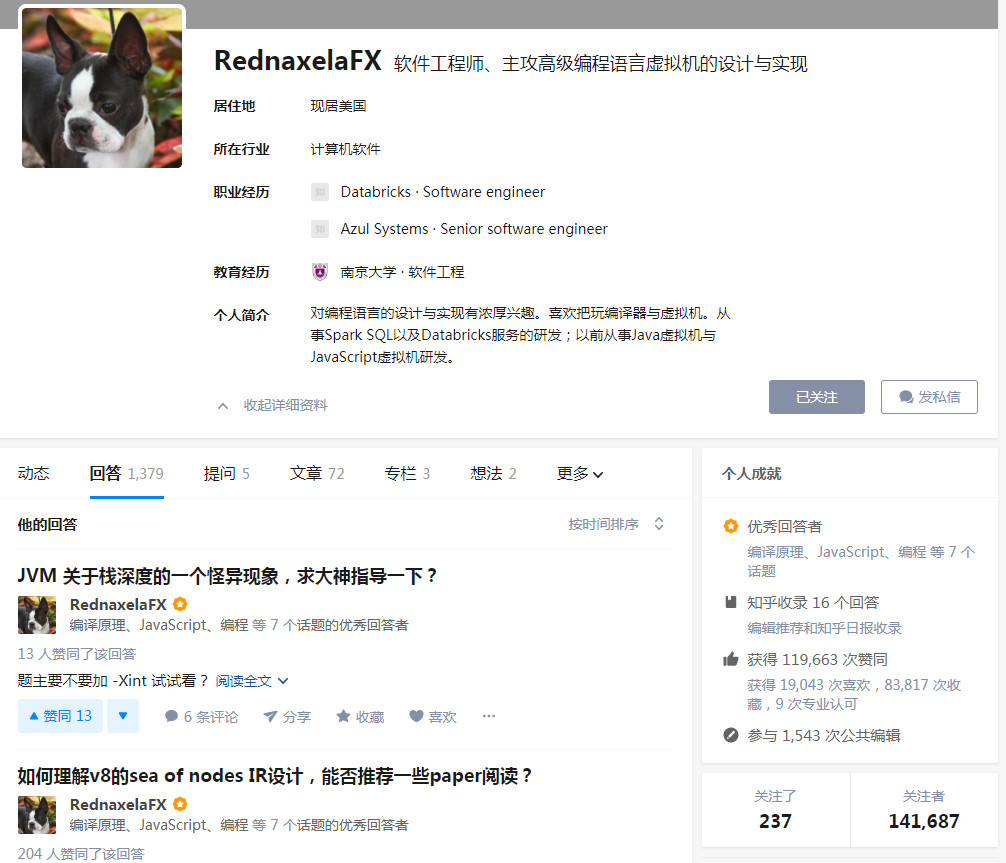
Task: Open the 6 条评论 comments
Action: tap(201, 716)
